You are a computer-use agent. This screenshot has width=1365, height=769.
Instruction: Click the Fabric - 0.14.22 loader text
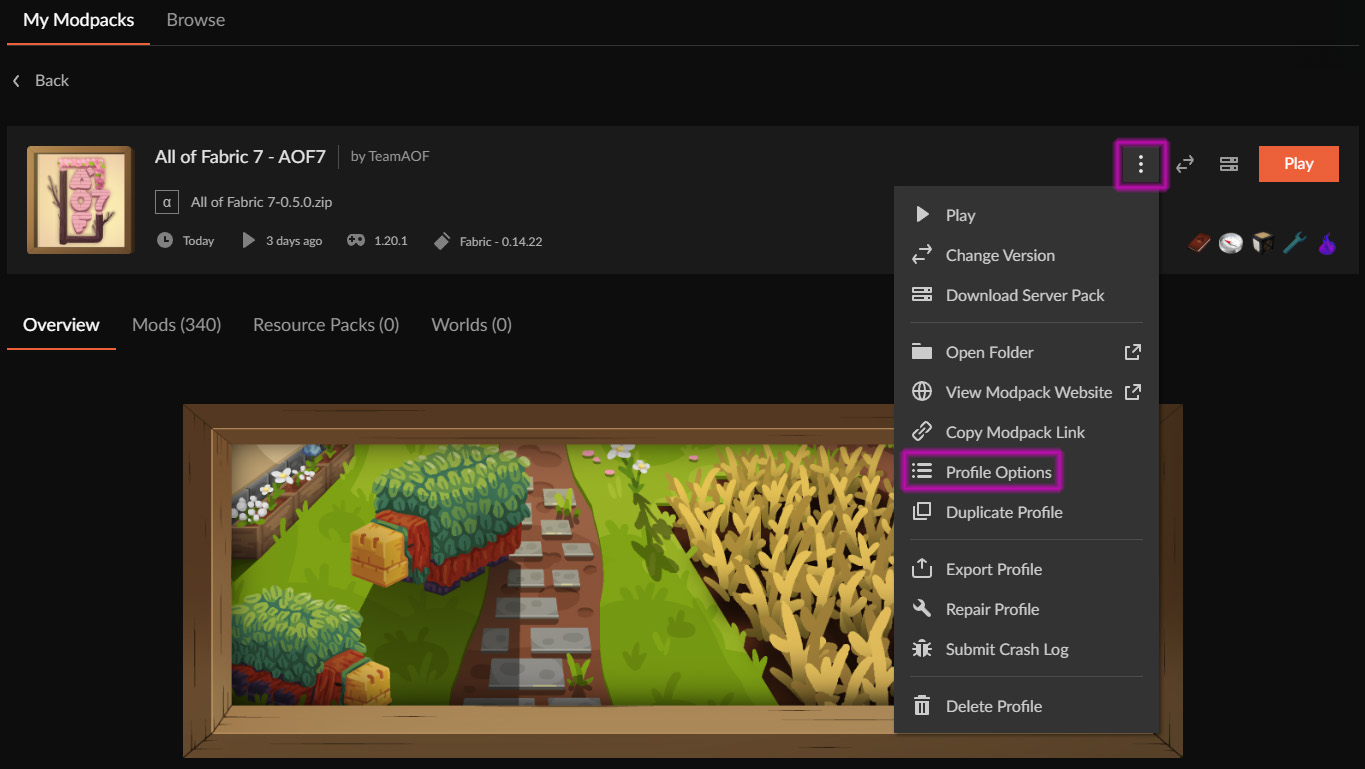500,241
